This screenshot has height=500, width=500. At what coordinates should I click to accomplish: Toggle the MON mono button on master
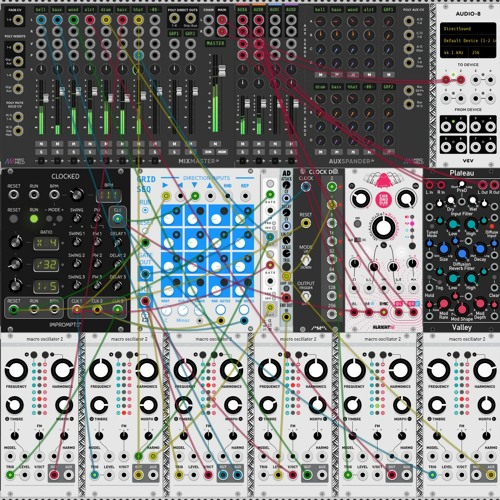pyautogui.click(x=222, y=152)
